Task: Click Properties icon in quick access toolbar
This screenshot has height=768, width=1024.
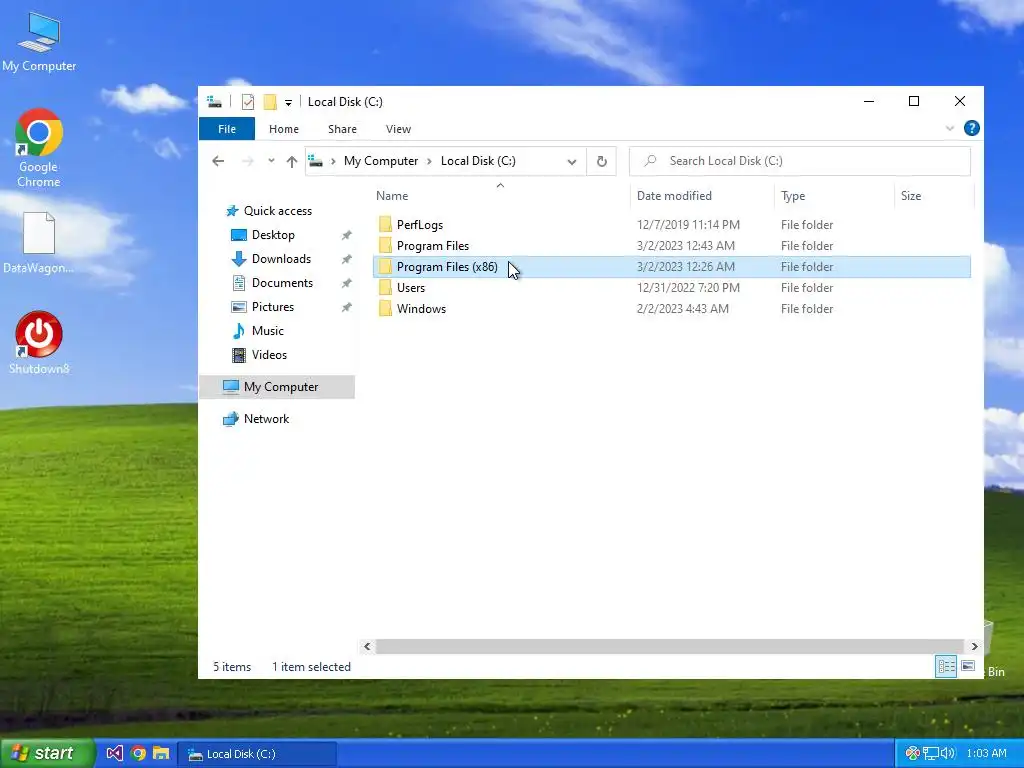Action: [x=248, y=102]
